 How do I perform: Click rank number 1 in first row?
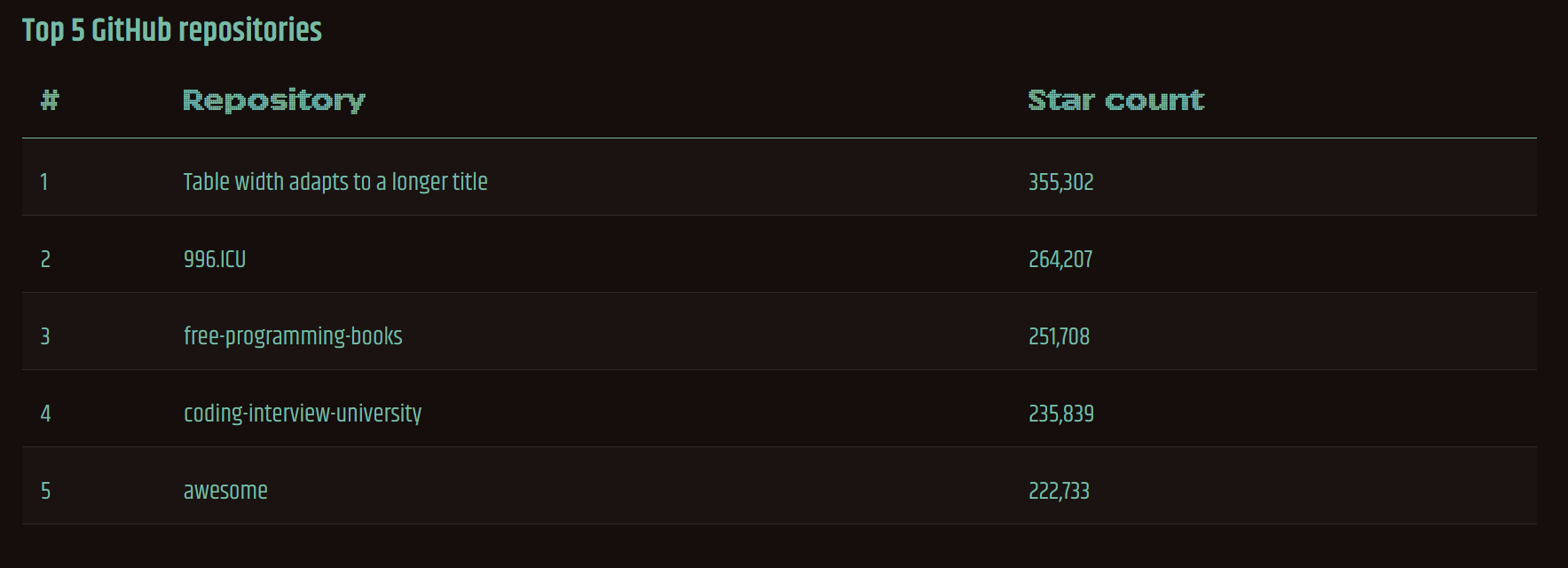[x=44, y=182]
